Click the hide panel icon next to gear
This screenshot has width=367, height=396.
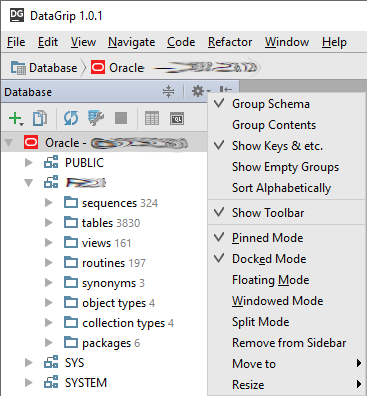point(226,89)
